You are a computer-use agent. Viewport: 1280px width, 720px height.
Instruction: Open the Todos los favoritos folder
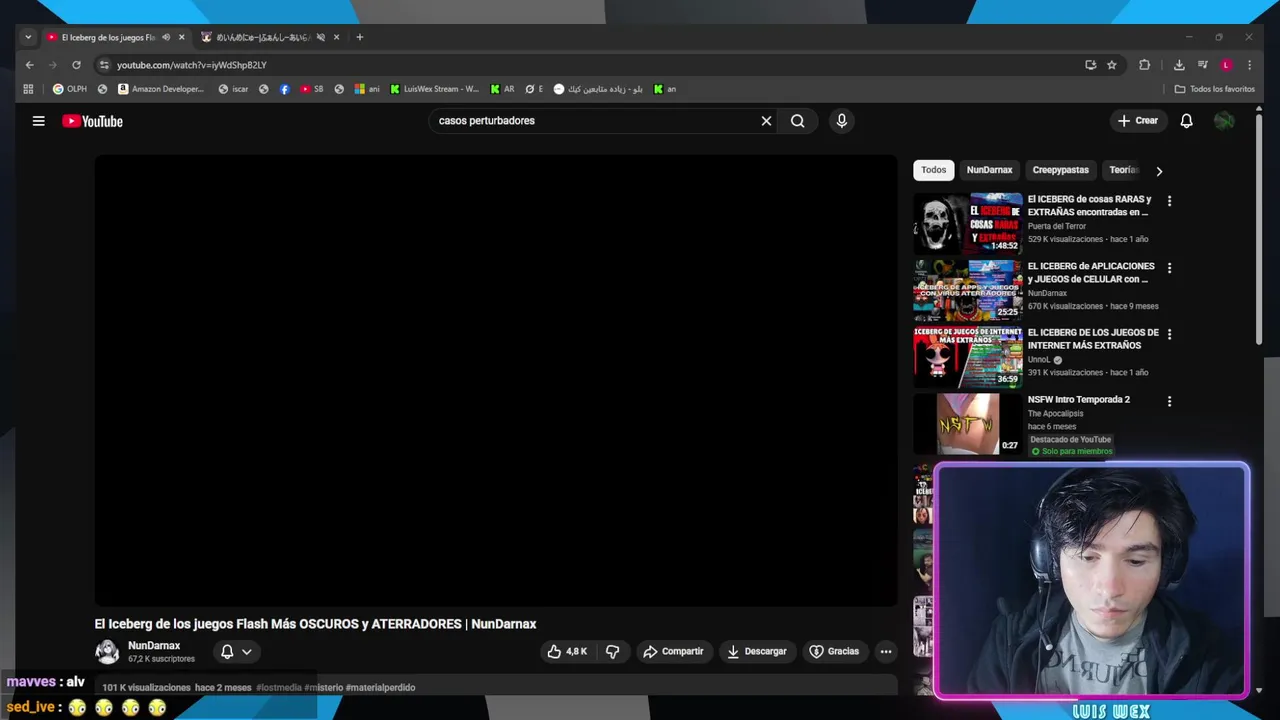(1215, 89)
